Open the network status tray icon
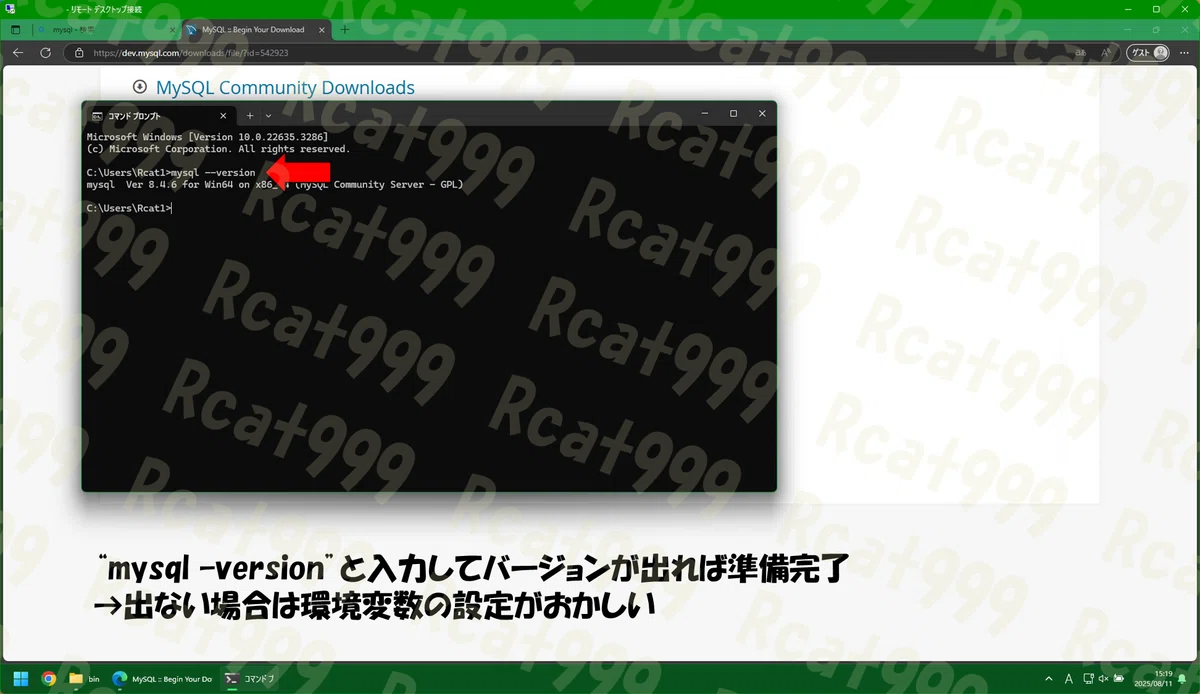Image resolution: width=1200 pixels, height=694 pixels. coord(1089,678)
